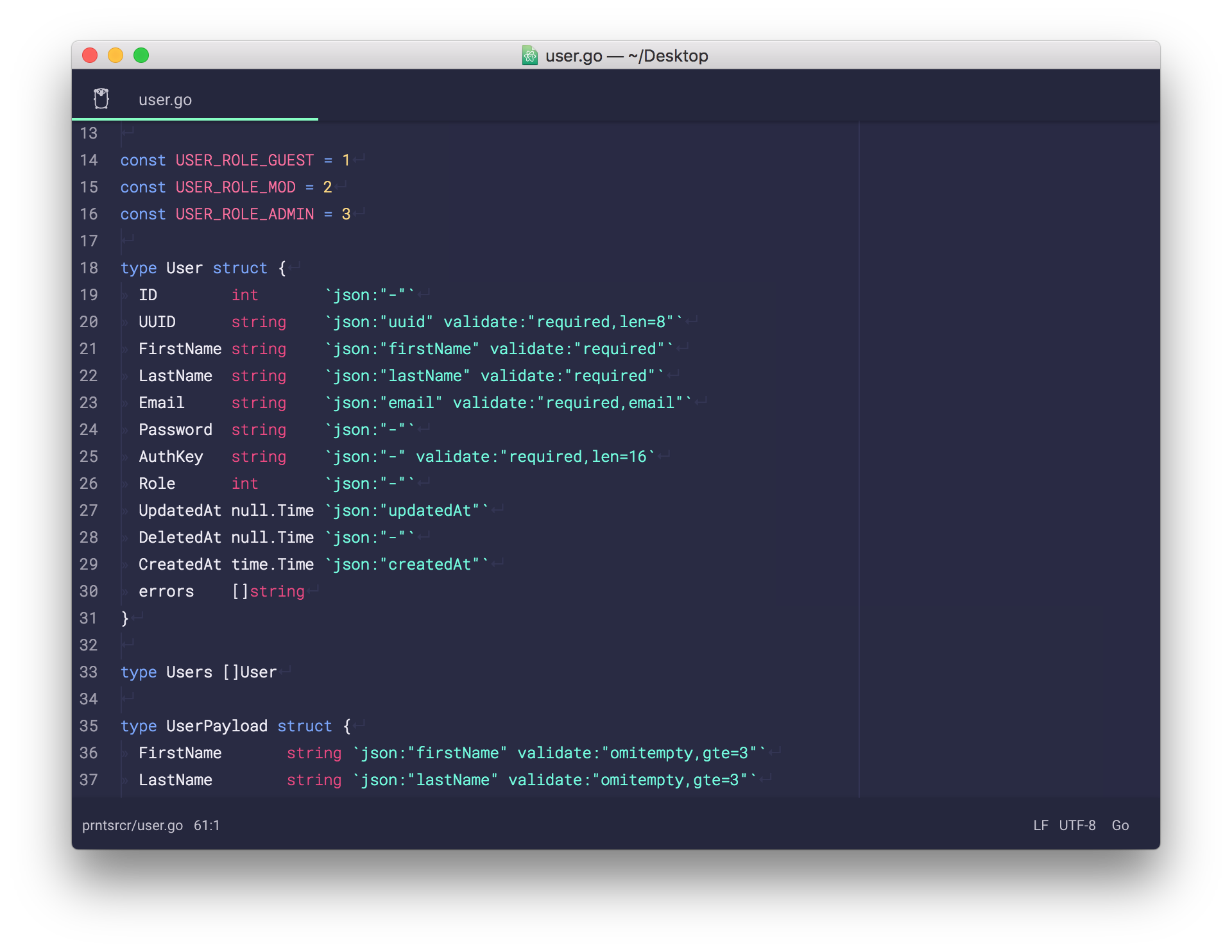1232x952 pixels.
Task: Click the null.Time type on the DeletedAt line
Action: pyautogui.click(x=272, y=538)
